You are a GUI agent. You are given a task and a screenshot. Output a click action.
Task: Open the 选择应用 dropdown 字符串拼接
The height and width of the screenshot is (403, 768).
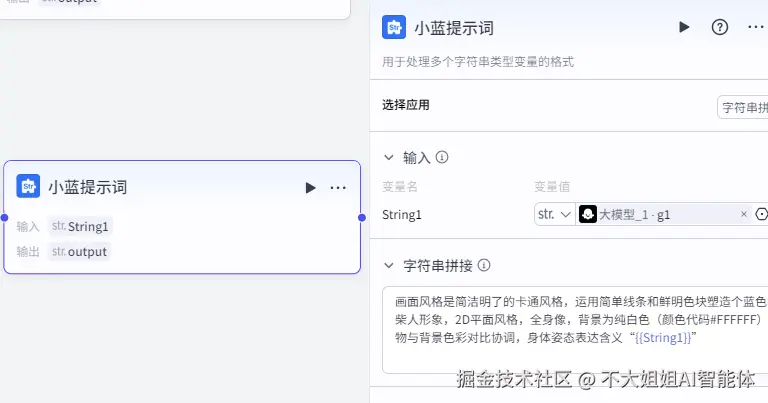743,107
